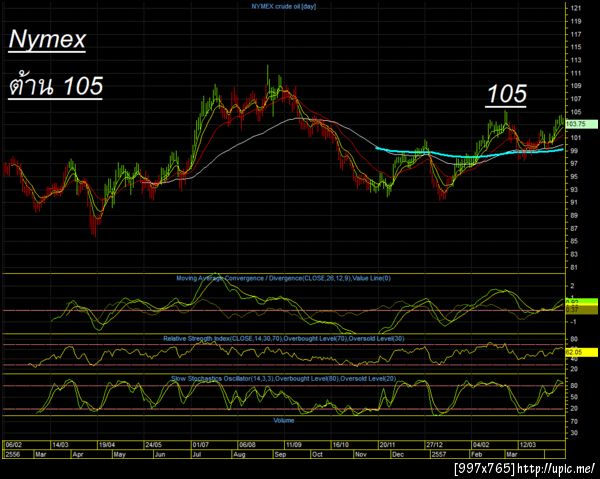
Task: Select the Relative Strength Index title text
Action: tap(284, 339)
